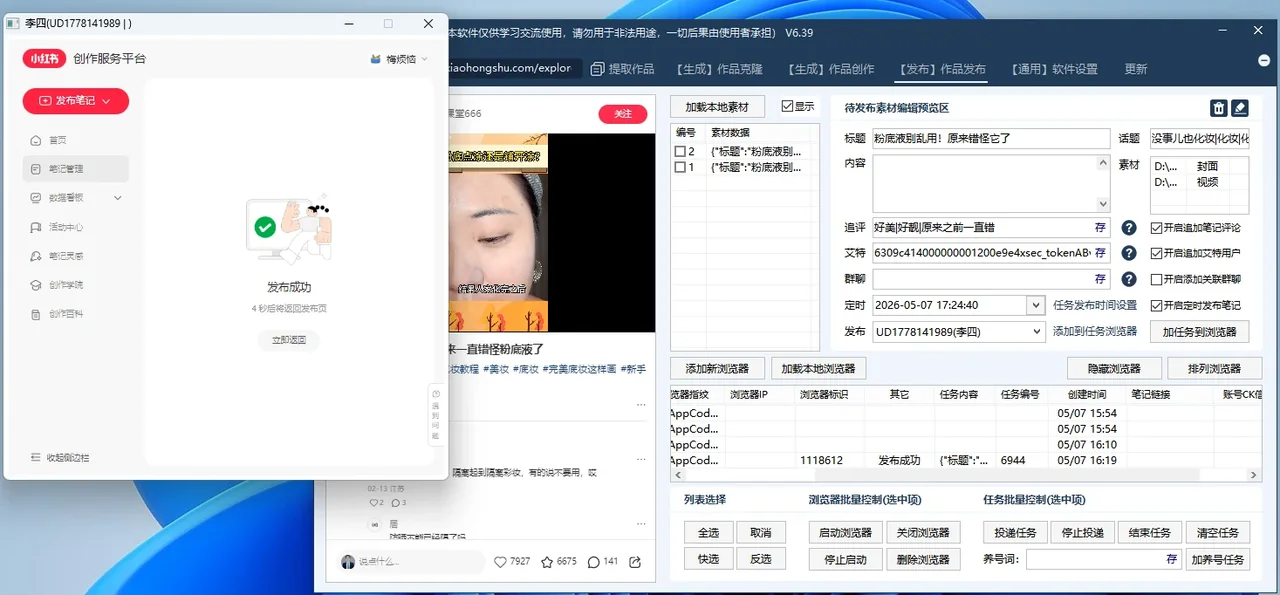Screen dimensions: 1280x595
Task: Toggle 开启追加艾特用户 checkbox
Action: [1157, 253]
